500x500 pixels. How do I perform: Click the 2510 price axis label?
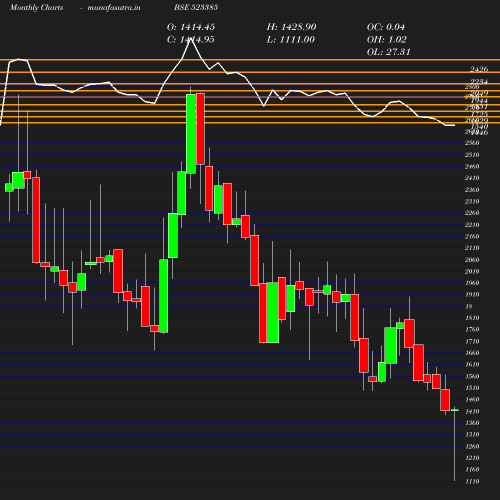click(472, 155)
